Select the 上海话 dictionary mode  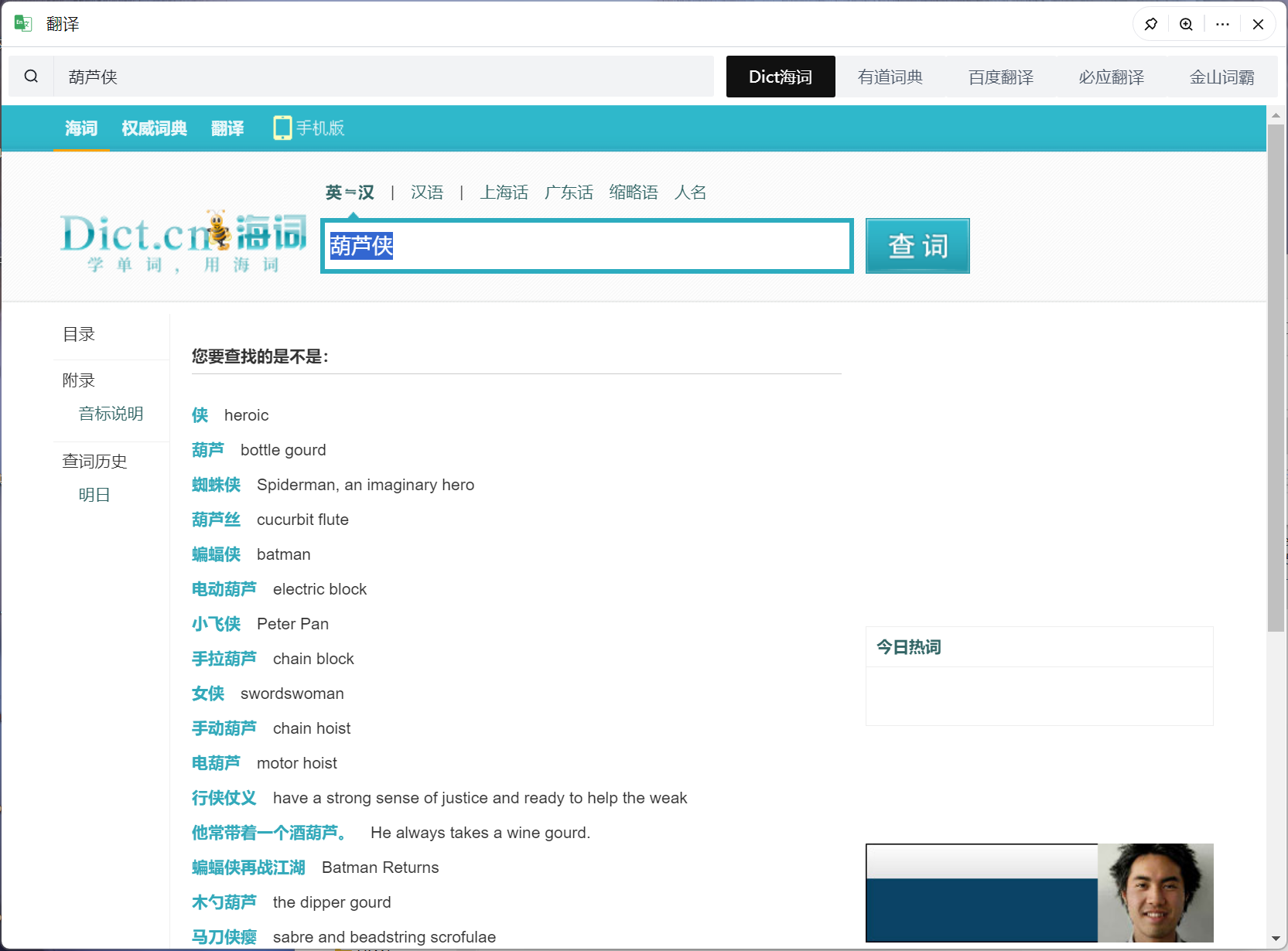(504, 192)
